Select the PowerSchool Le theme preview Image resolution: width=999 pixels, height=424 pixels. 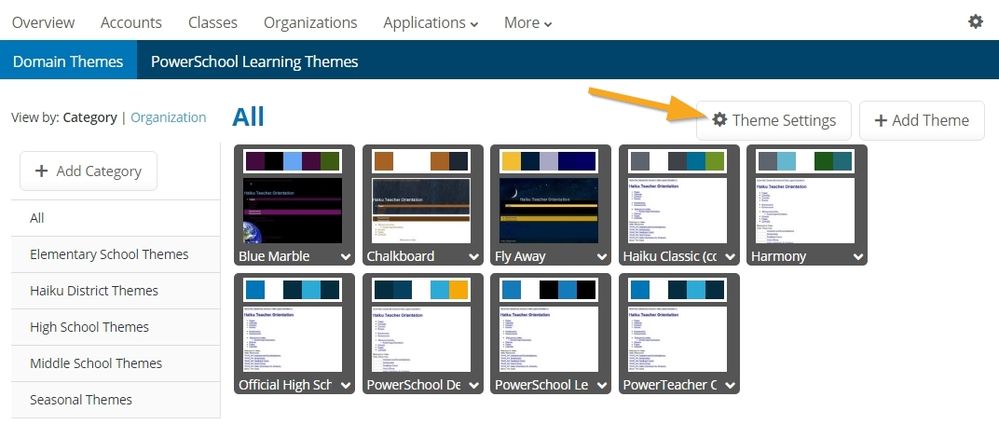[x=549, y=339]
